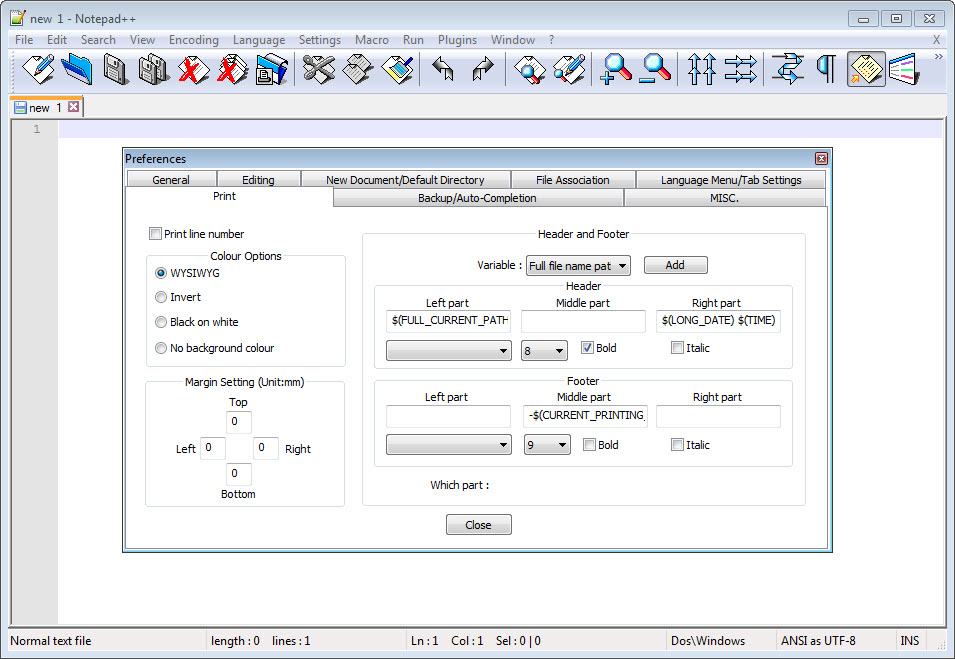
Task: Toggle the Word wrap toolbar icon
Action: click(x=787, y=69)
